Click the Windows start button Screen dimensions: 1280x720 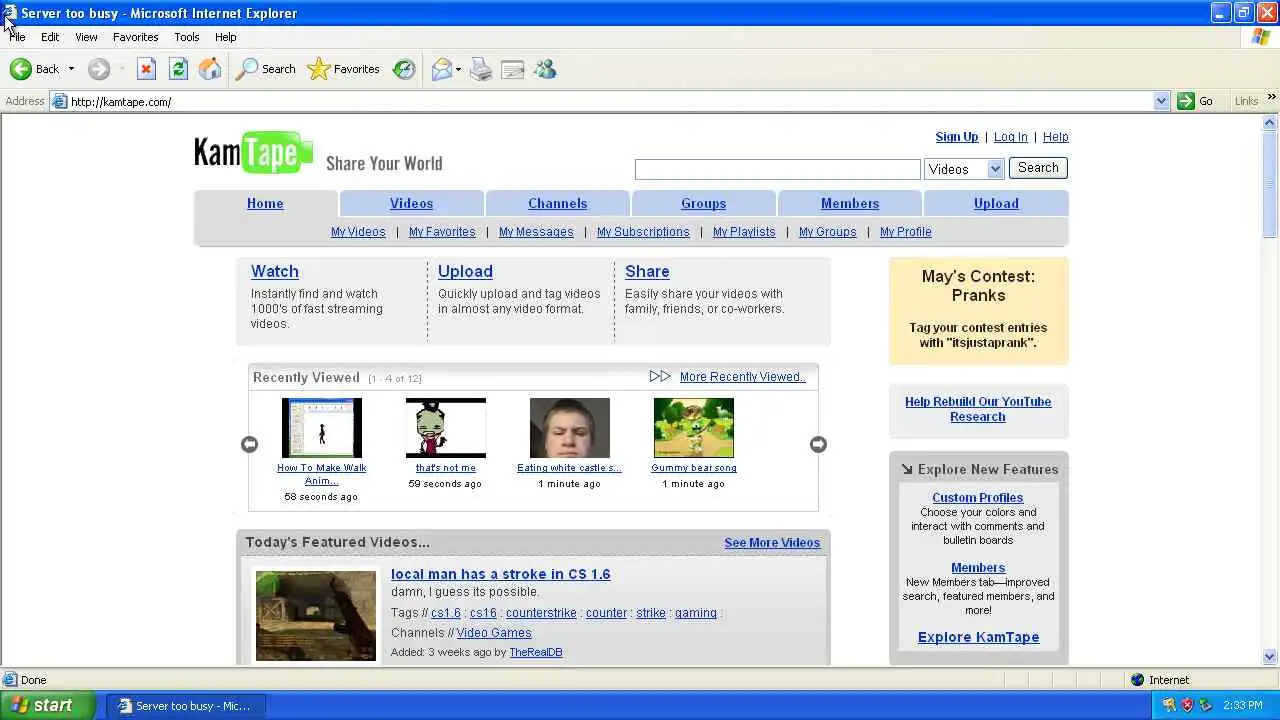[x=48, y=705]
